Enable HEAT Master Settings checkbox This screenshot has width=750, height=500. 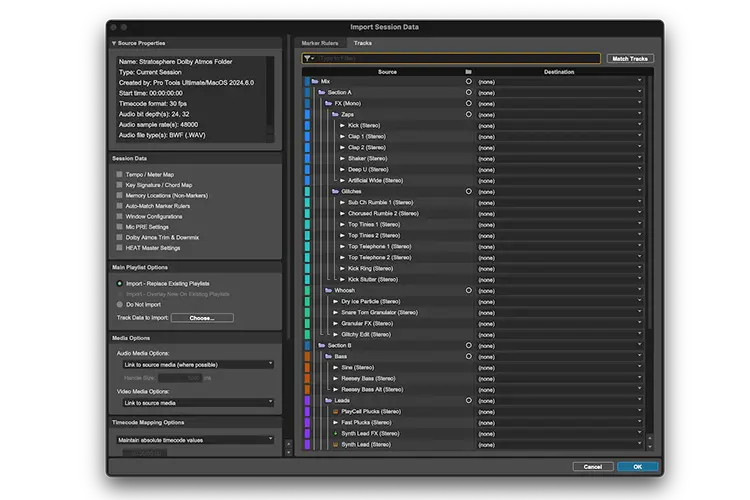tap(120, 248)
